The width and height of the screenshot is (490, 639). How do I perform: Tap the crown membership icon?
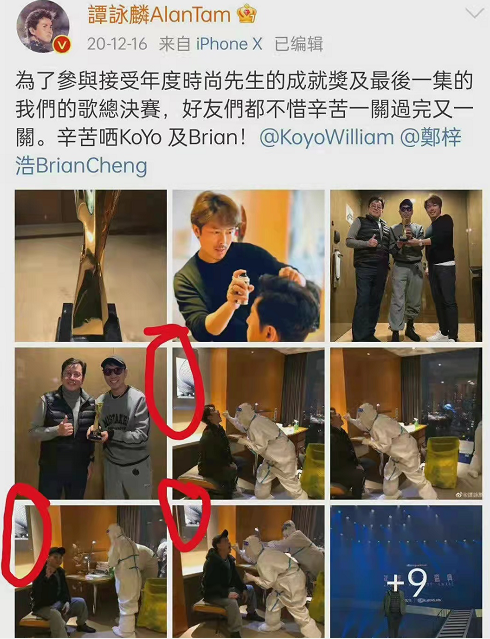tap(247, 15)
